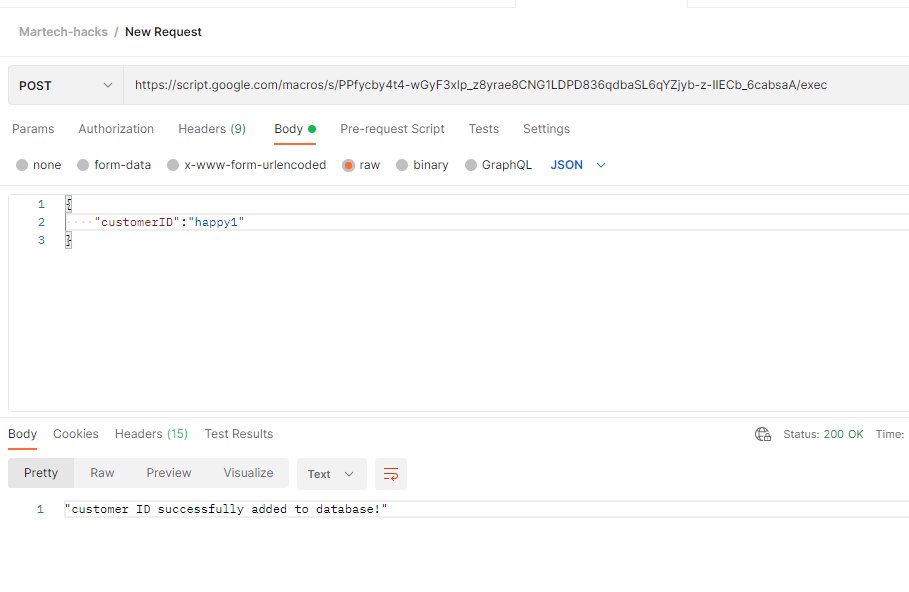Screen dimensions: 909x592
Task: Click the closing brace on line 3
Action: pos(68,240)
